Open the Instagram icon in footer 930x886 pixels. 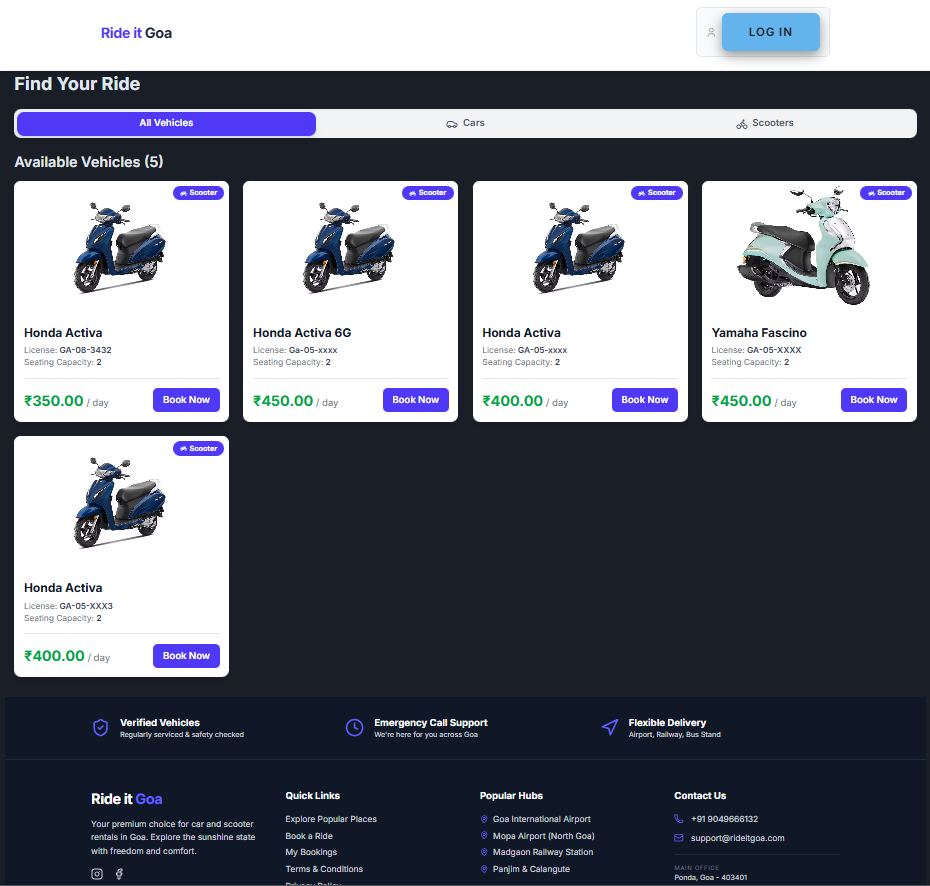97,874
